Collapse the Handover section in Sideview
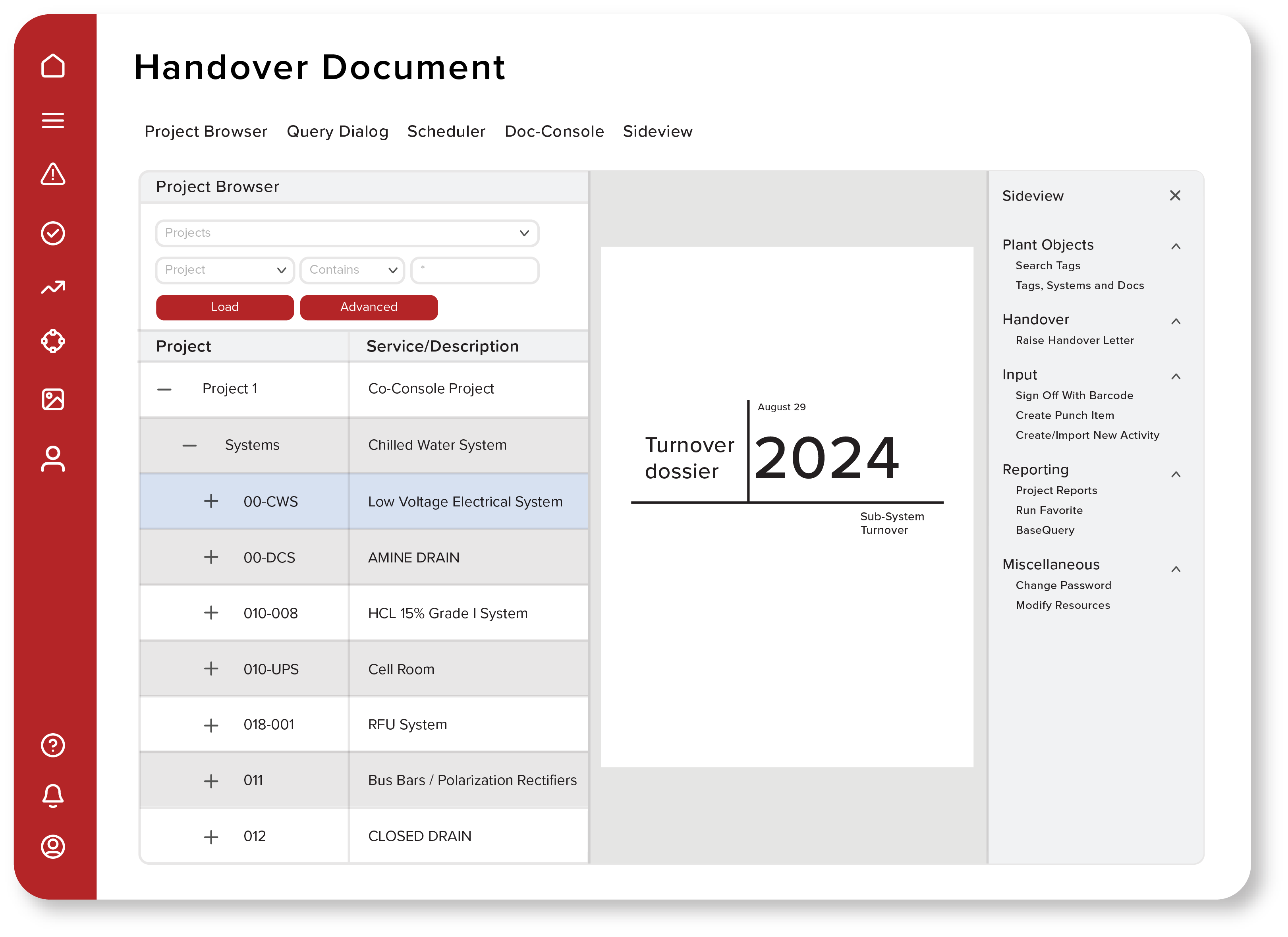The image size is (1288, 937). pos(1176,321)
